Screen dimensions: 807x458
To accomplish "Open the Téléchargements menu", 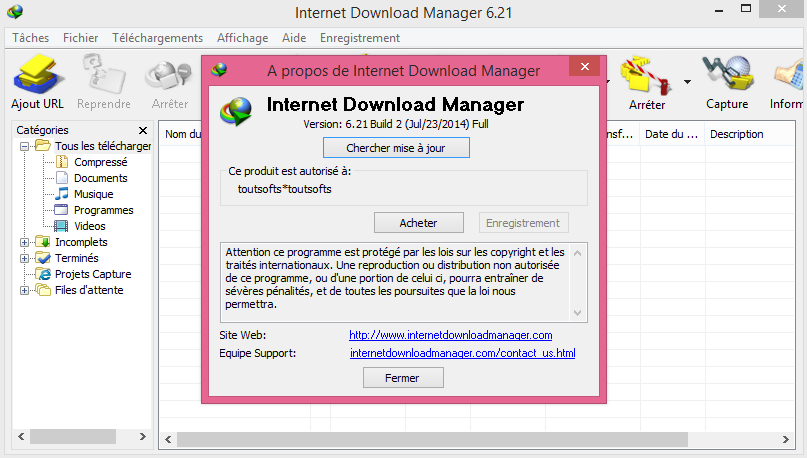I will pyautogui.click(x=157, y=38).
